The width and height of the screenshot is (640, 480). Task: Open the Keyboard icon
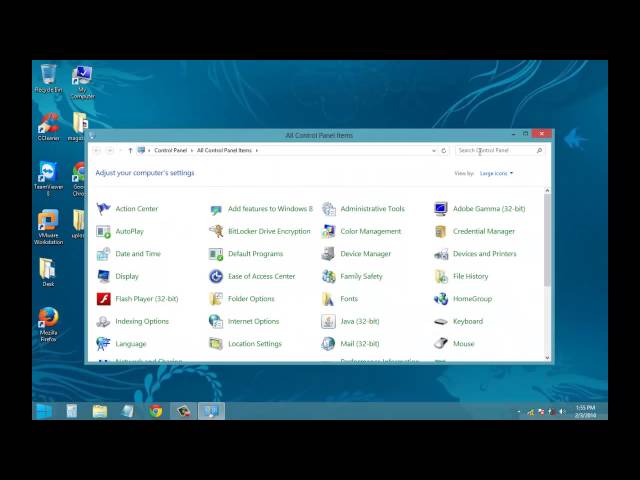[441, 322]
